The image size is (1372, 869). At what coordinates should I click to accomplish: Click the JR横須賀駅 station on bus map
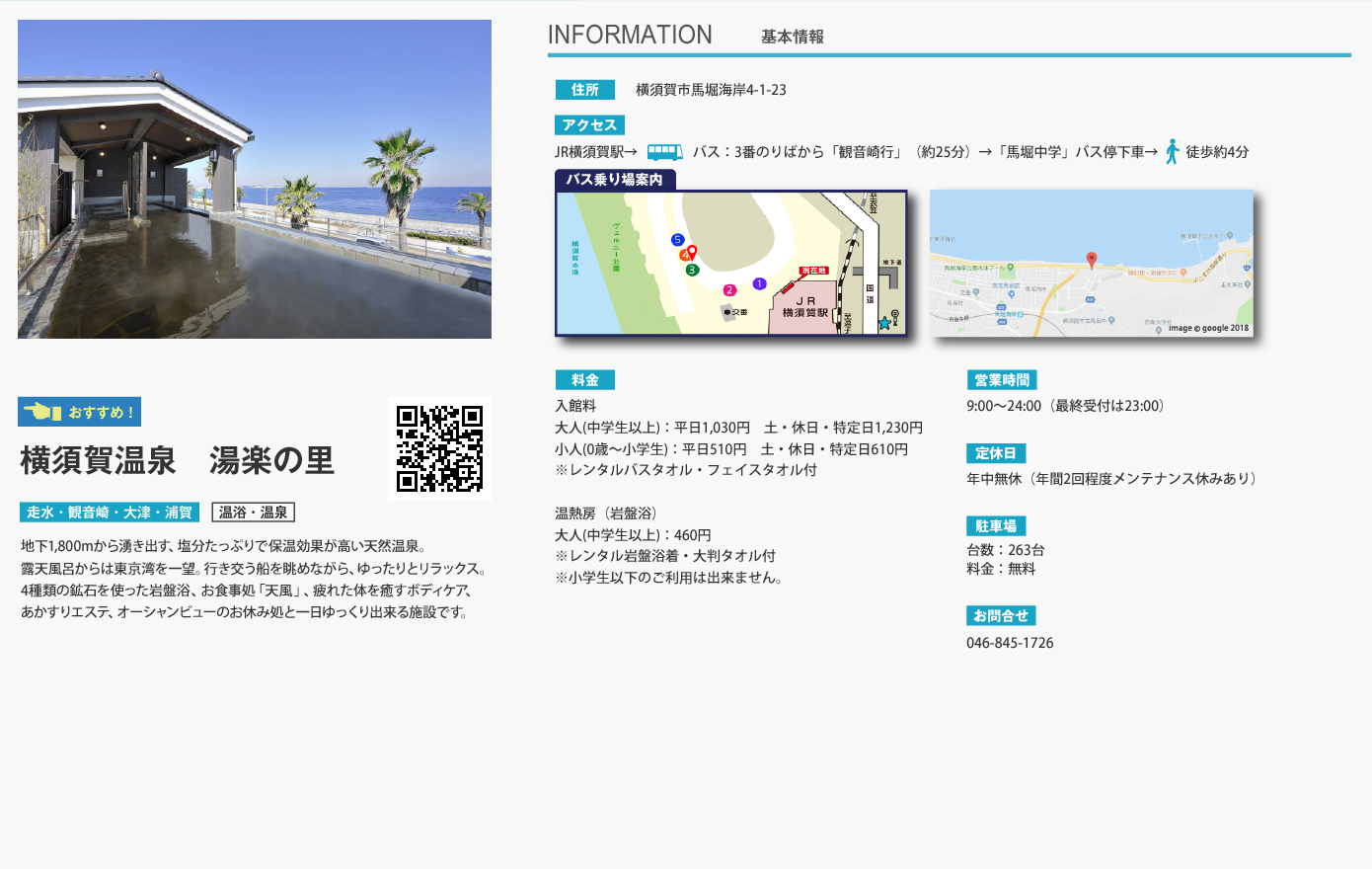click(x=805, y=308)
